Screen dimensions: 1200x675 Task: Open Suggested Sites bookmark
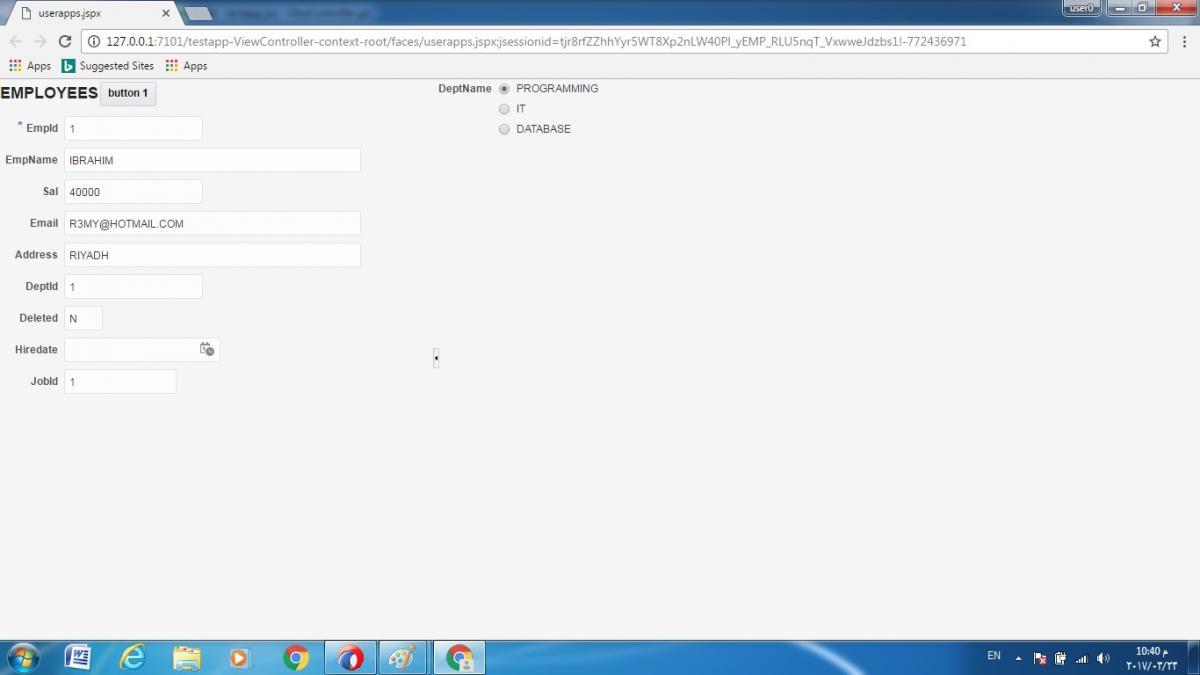point(108,66)
